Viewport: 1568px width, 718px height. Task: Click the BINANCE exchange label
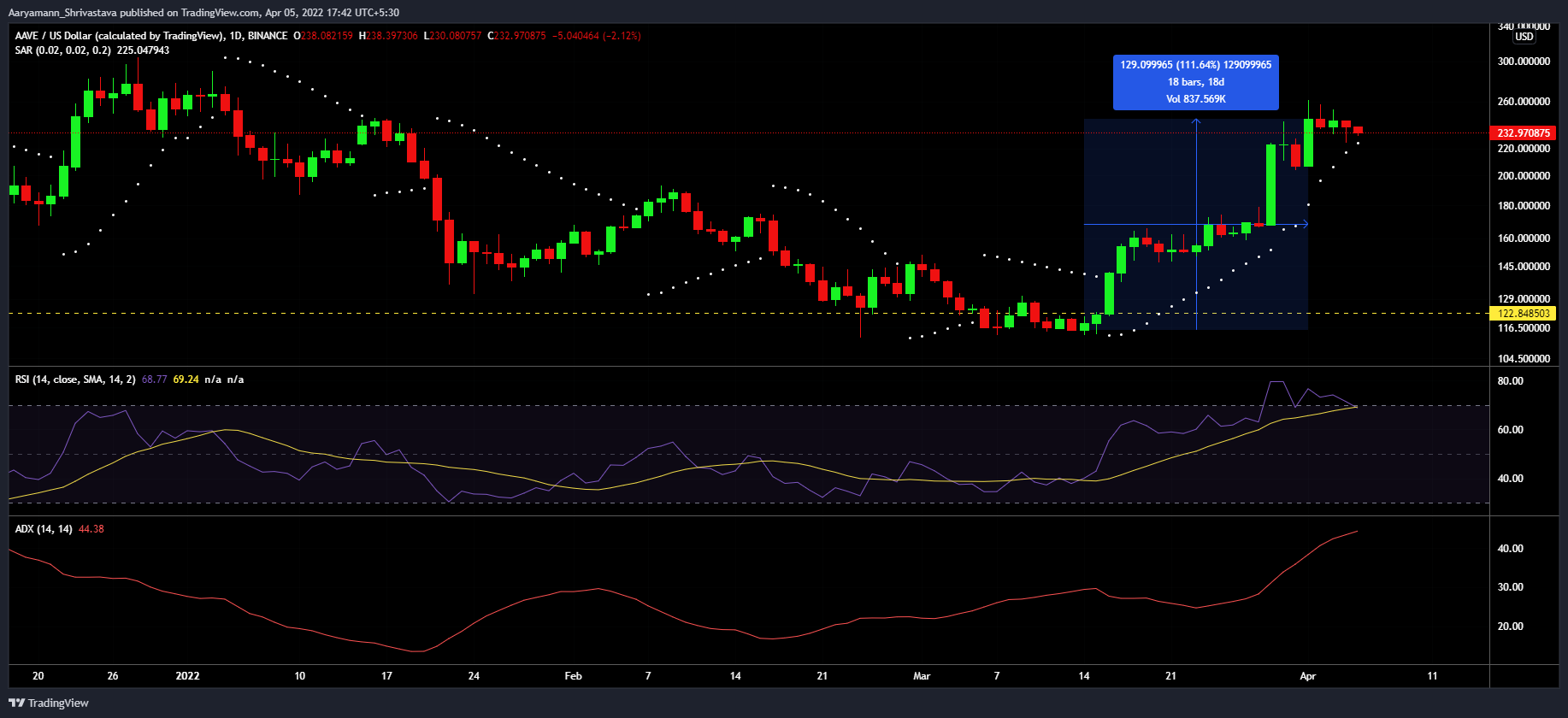[x=267, y=36]
